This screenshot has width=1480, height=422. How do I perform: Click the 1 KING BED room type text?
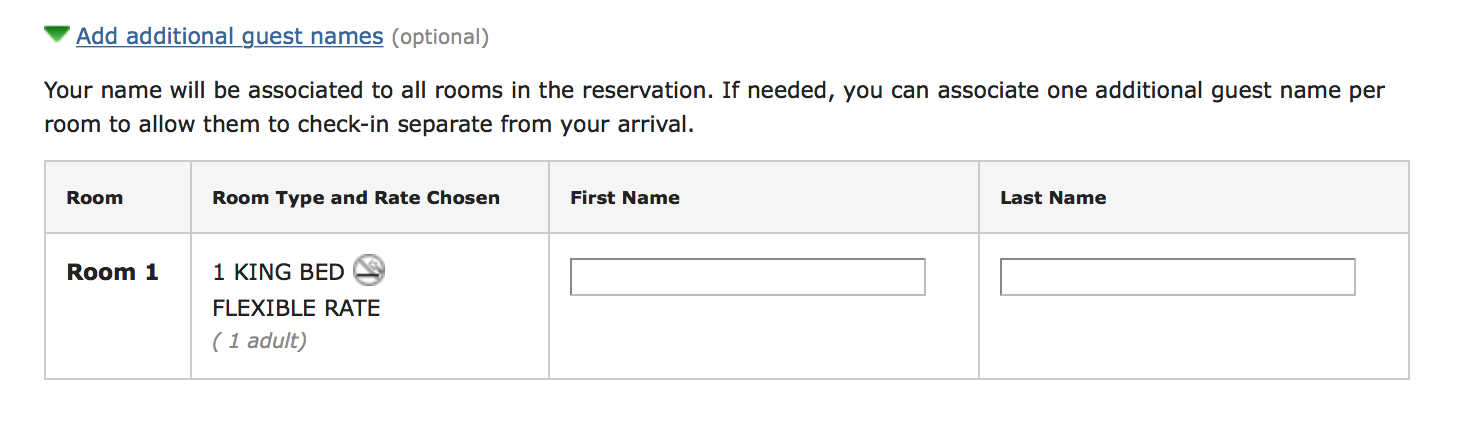pos(278,272)
